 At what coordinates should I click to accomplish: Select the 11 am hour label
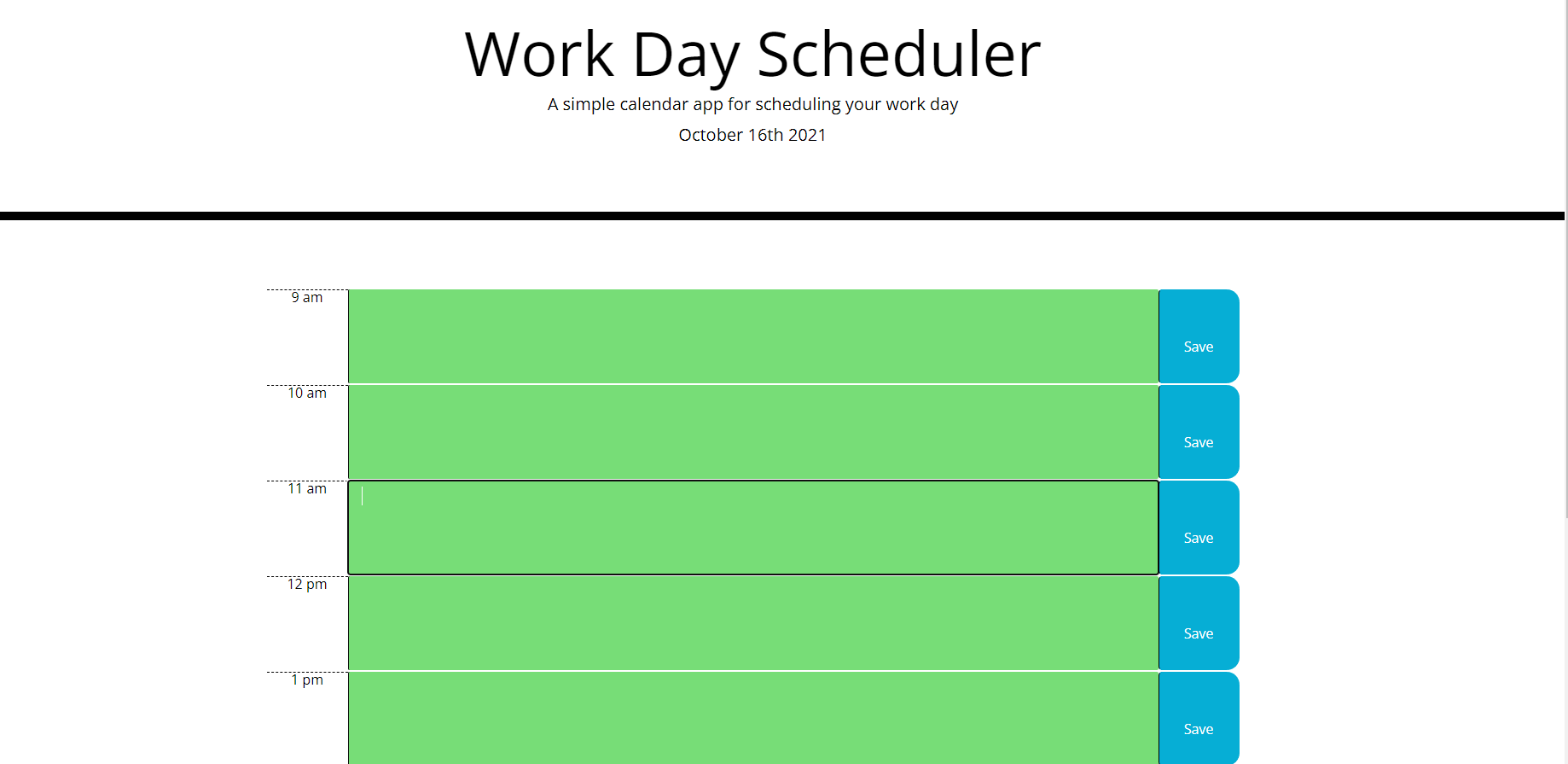click(306, 488)
